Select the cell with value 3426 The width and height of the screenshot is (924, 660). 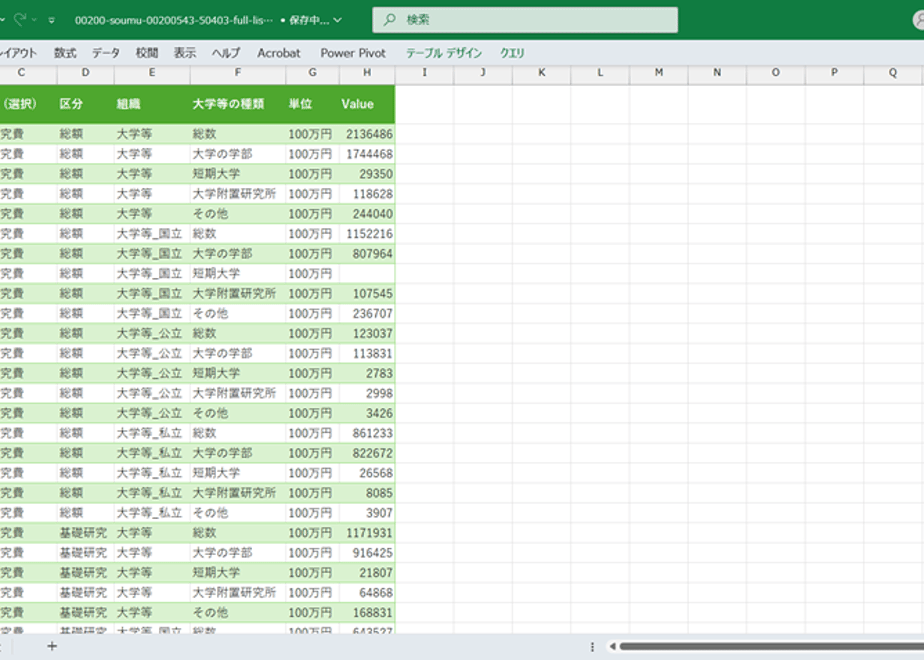367,413
